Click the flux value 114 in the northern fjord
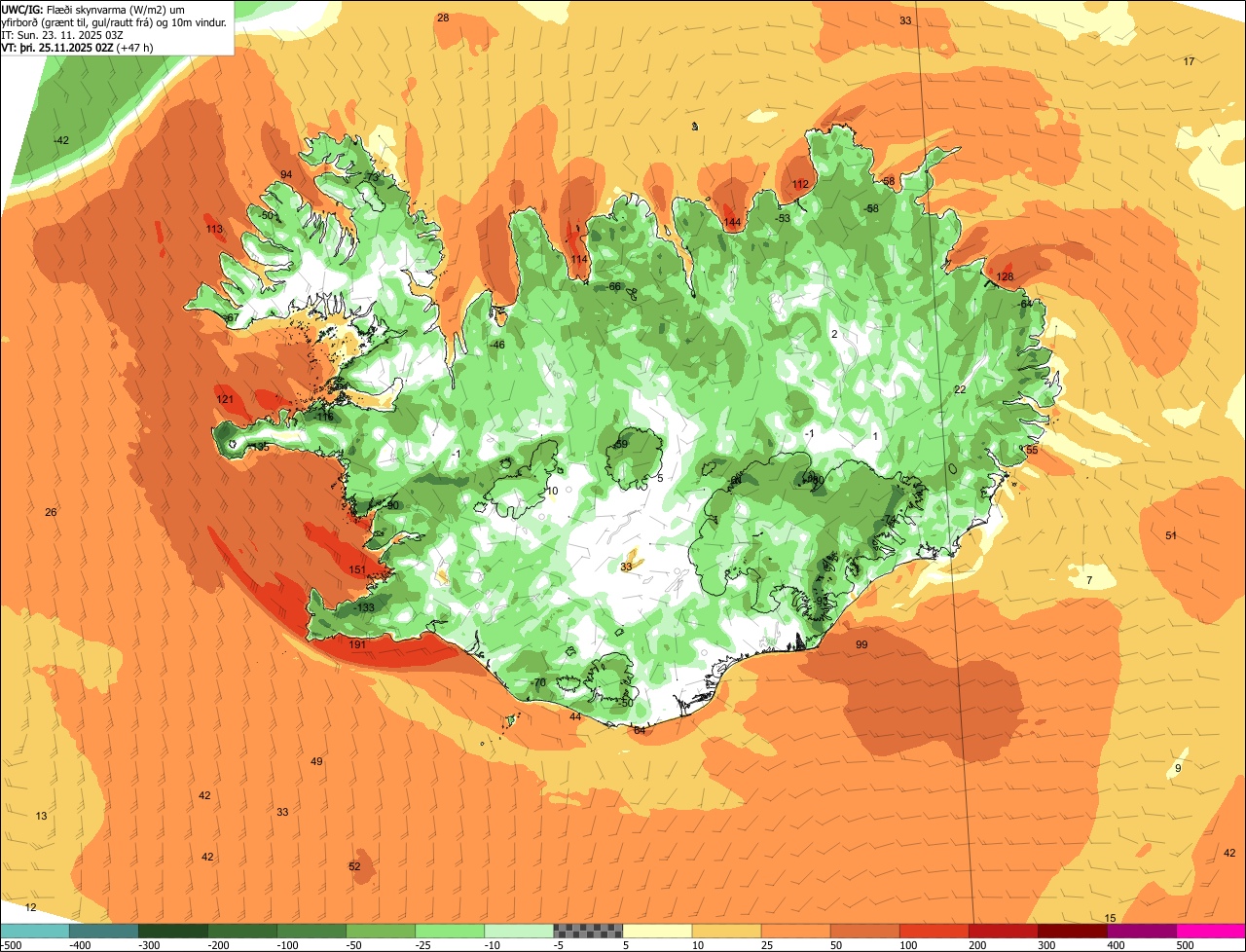1246x952 pixels. 579,260
